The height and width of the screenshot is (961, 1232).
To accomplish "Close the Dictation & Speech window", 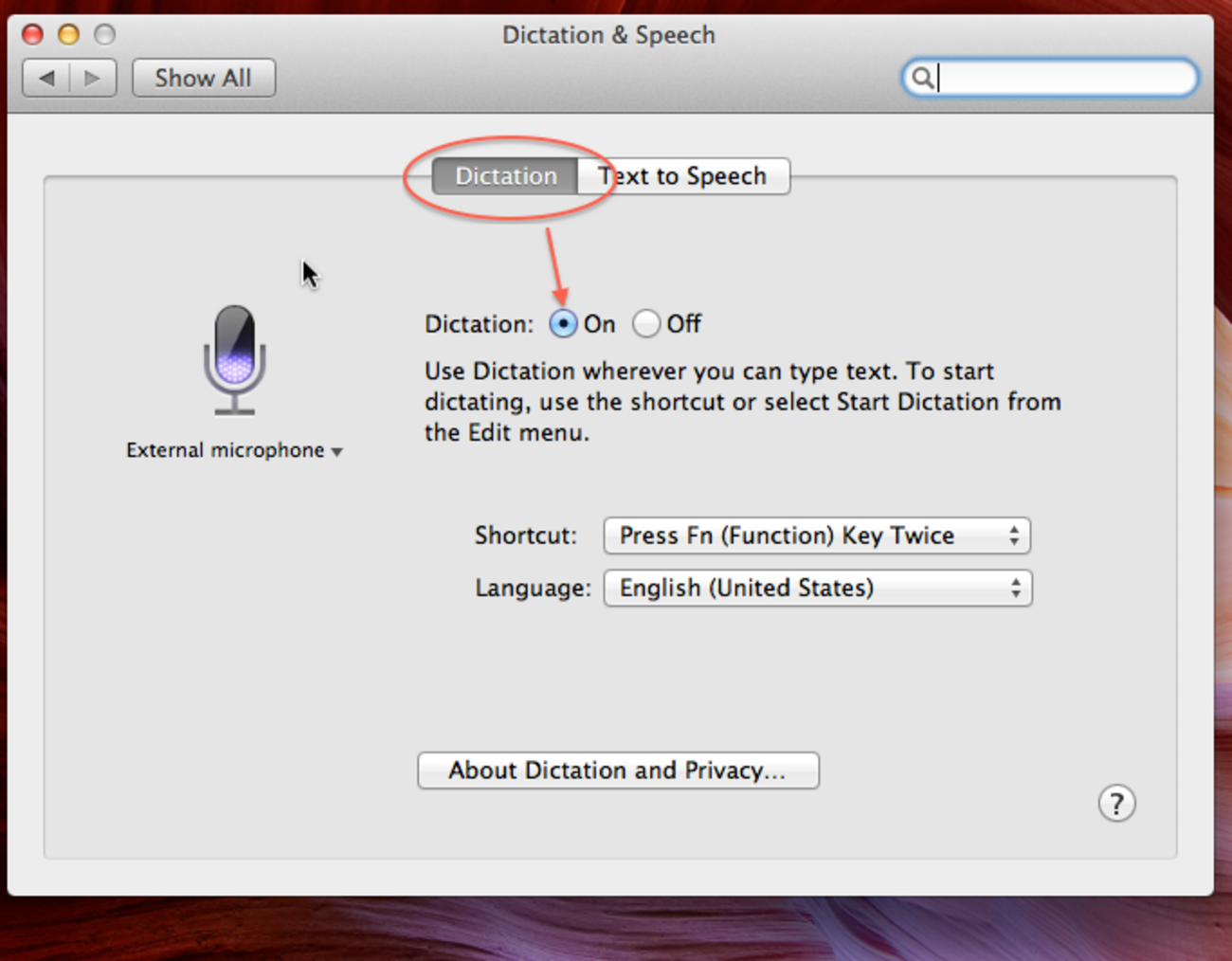I will [x=32, y=35].
